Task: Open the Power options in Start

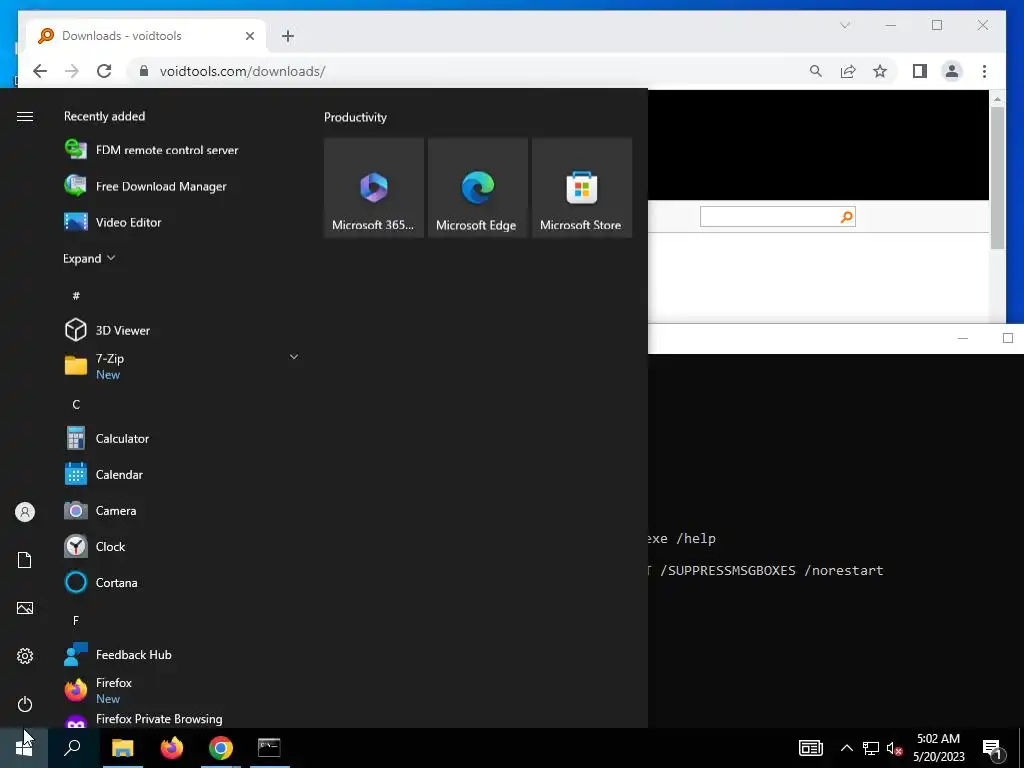Action: (x=25, y=704)
